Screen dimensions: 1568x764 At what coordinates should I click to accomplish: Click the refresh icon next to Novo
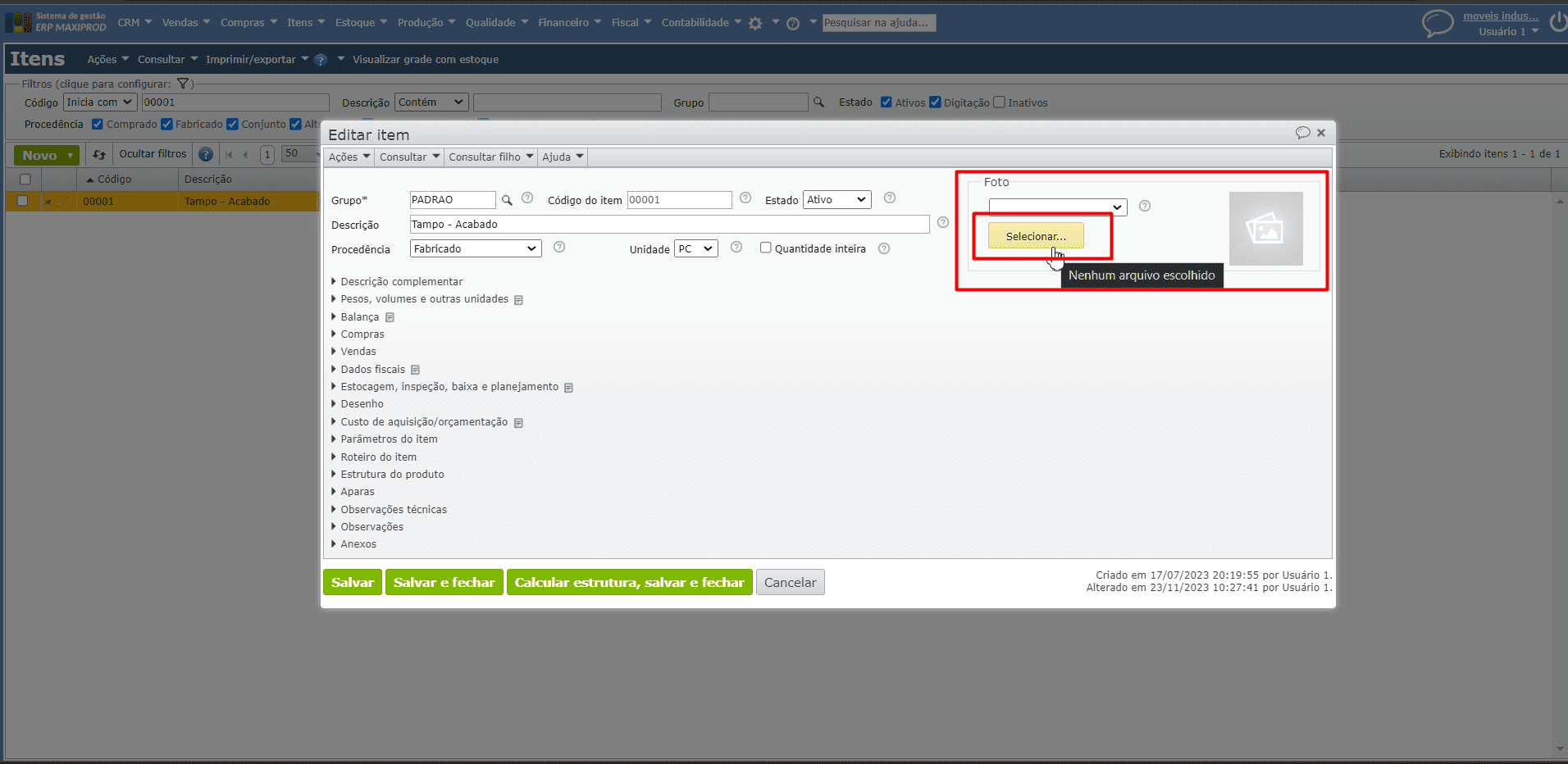tap(99, 154)
